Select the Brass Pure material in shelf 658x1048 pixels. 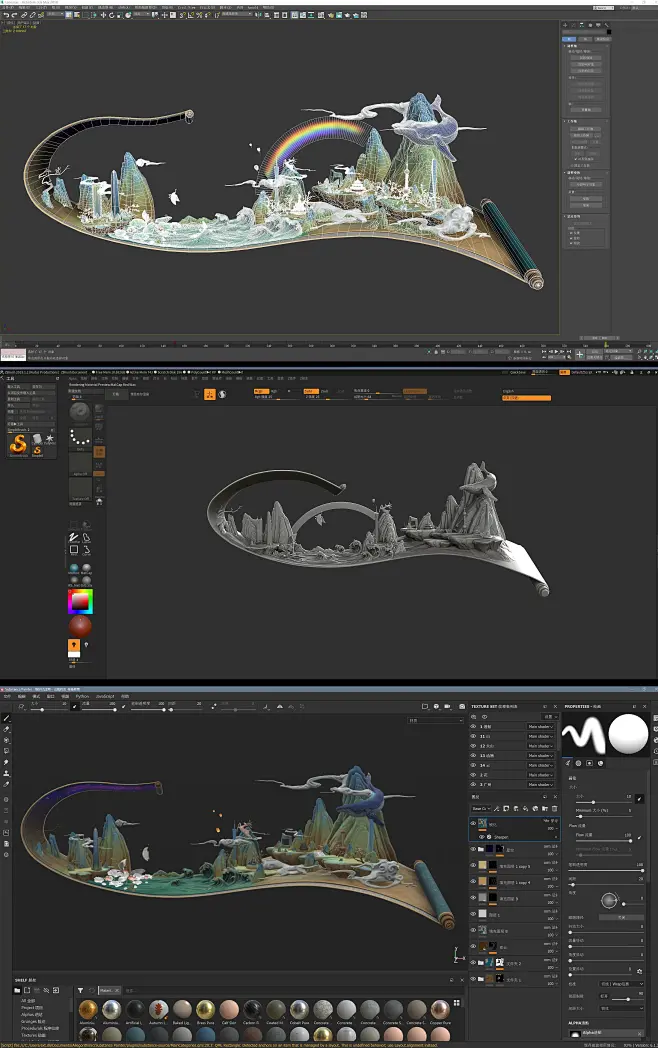pyautogui.click(x=205, y=1009)
